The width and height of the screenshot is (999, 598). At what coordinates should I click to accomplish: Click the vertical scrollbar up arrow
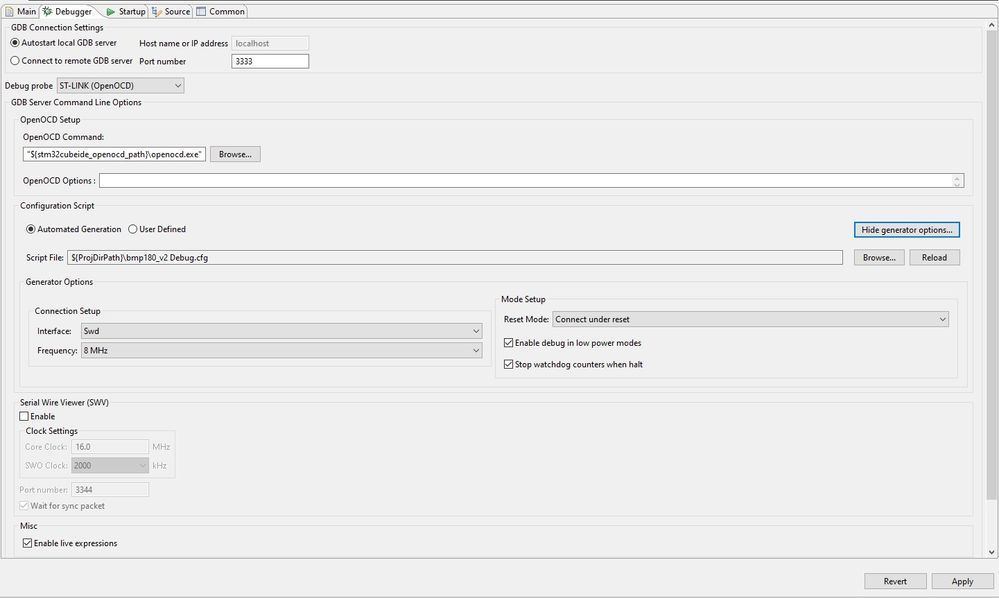pyautogui.click(x=991, y=25)
